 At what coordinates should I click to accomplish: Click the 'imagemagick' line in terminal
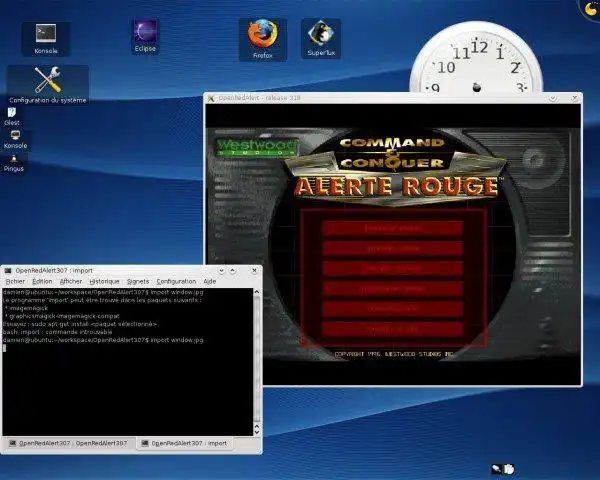pyautogui.click(x=27, y=308)
